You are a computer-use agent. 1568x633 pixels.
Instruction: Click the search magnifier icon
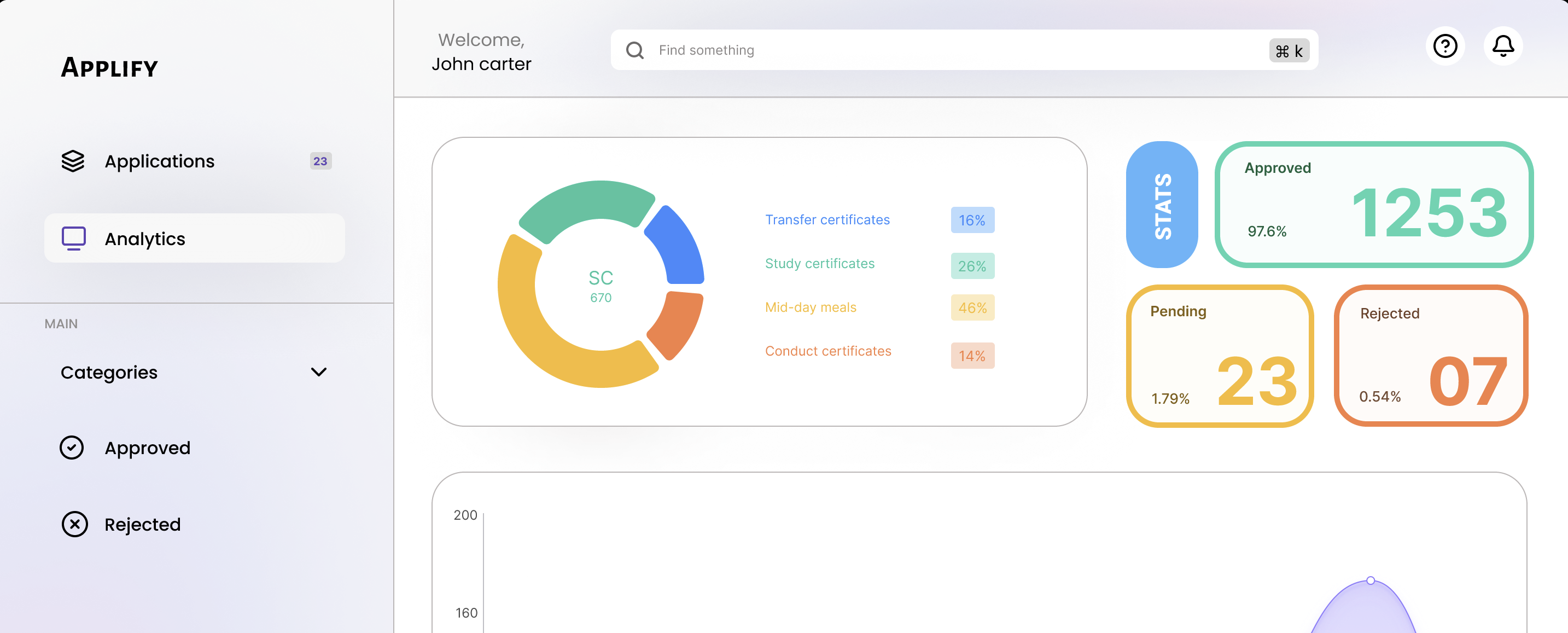pos(634,50)
